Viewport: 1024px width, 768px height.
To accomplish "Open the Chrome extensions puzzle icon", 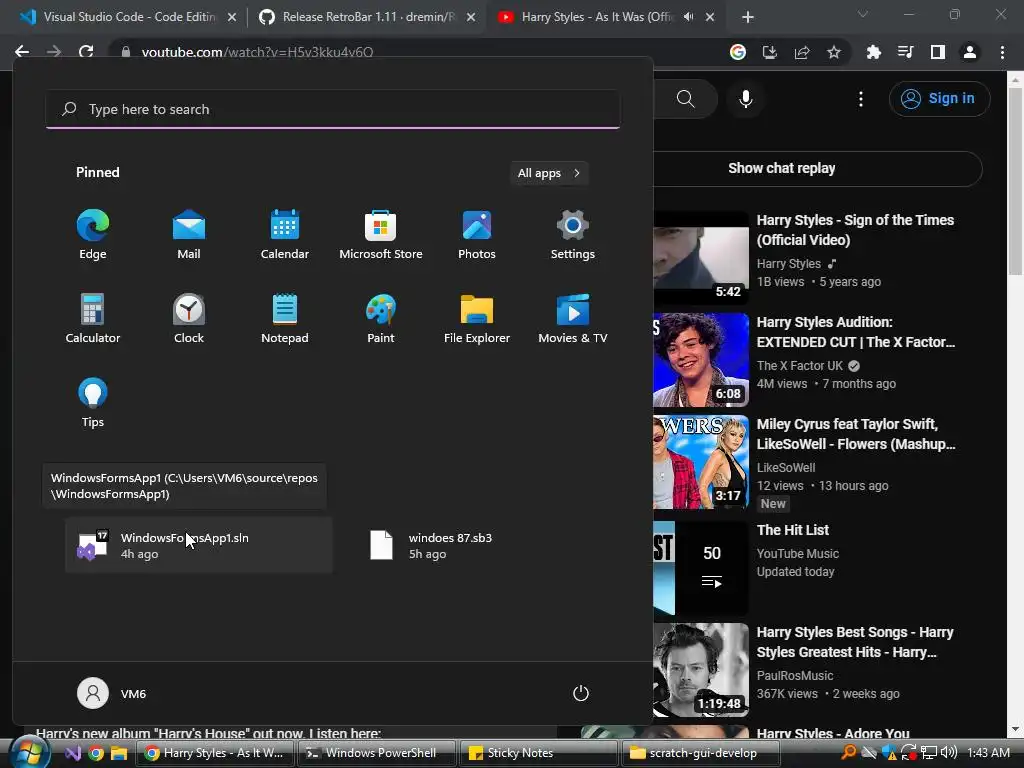I will [874, 52].
